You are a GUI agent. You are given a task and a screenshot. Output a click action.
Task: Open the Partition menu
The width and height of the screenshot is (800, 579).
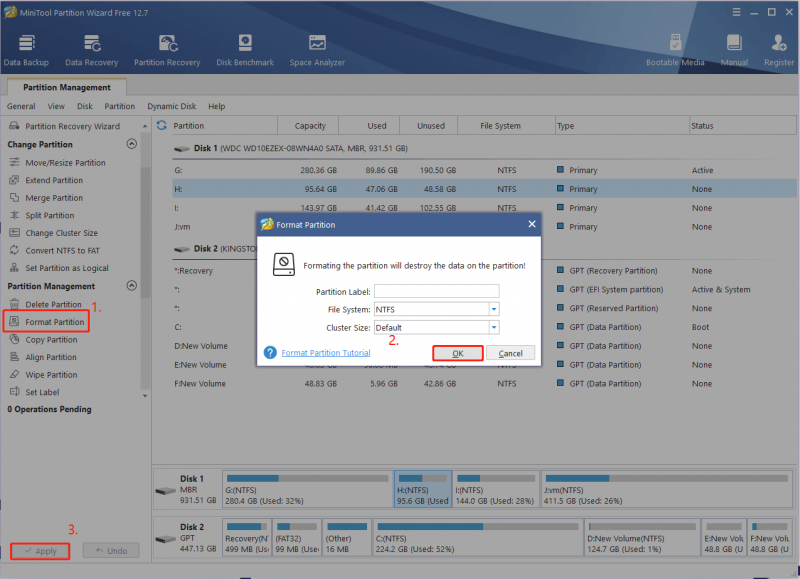[x=119, y=106]
